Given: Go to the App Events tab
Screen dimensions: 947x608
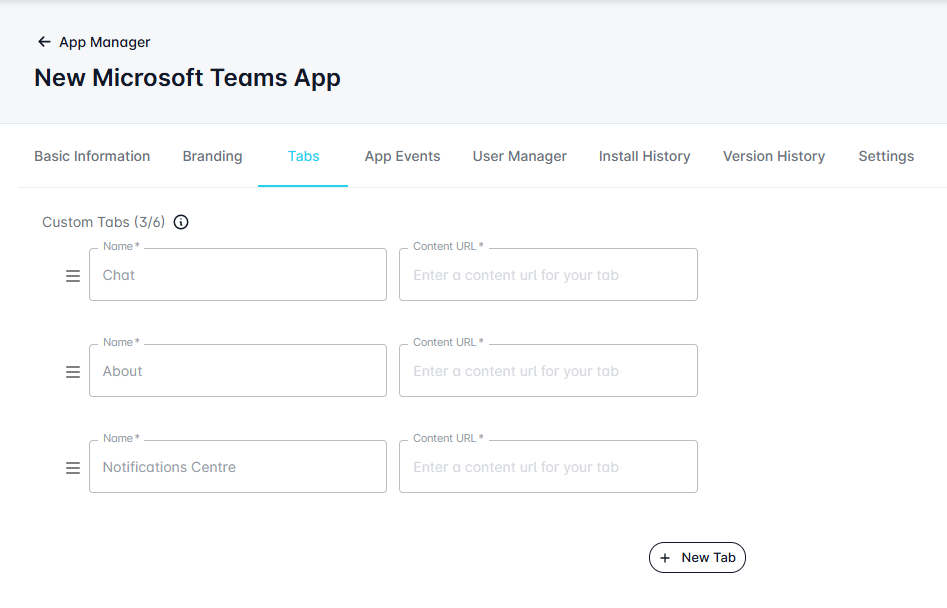Looking at the screenshot, I should 402,156.
